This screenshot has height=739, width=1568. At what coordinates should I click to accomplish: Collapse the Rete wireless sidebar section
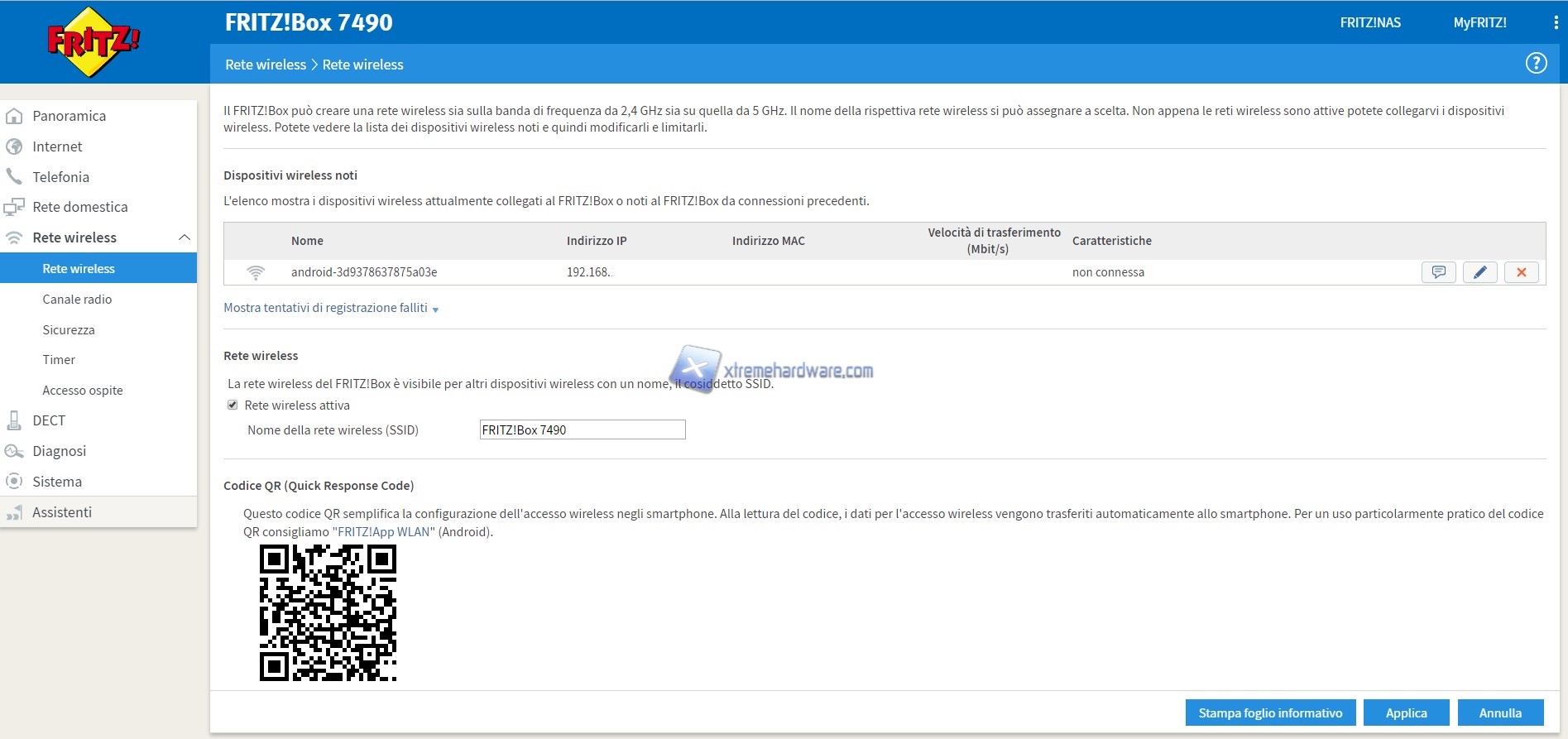184,238
